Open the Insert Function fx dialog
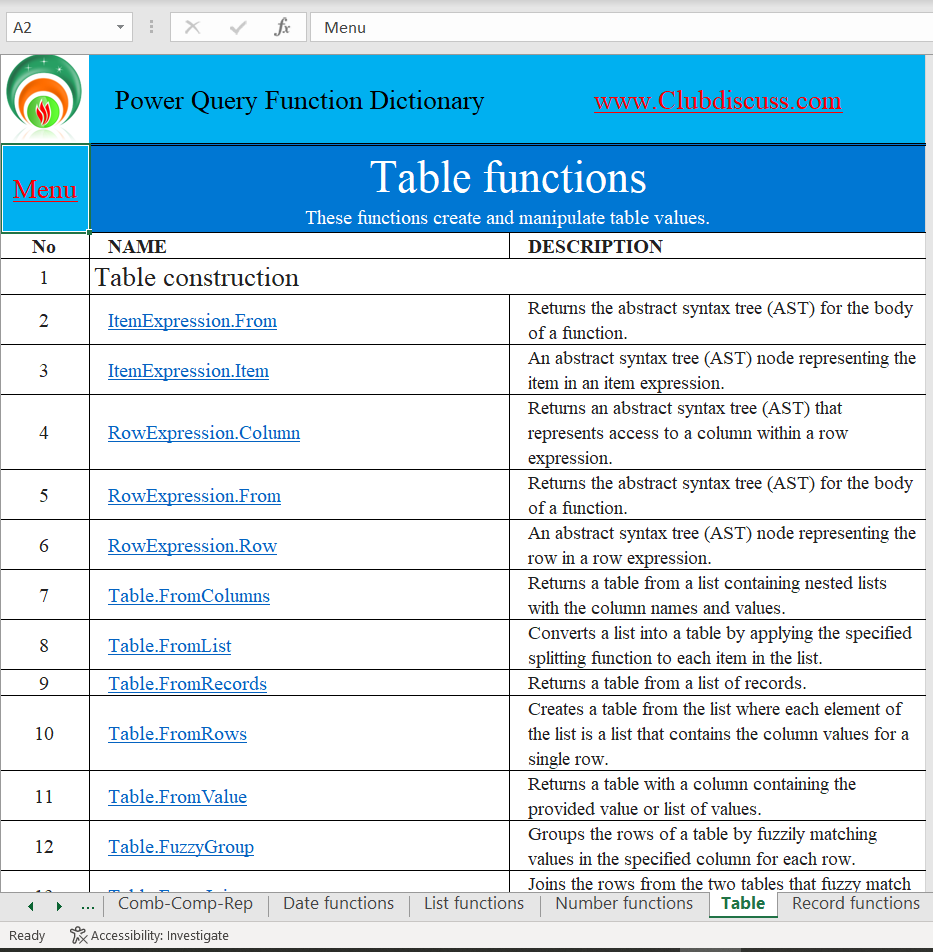This screenshot has width=933, height=952. click(282, 27)
